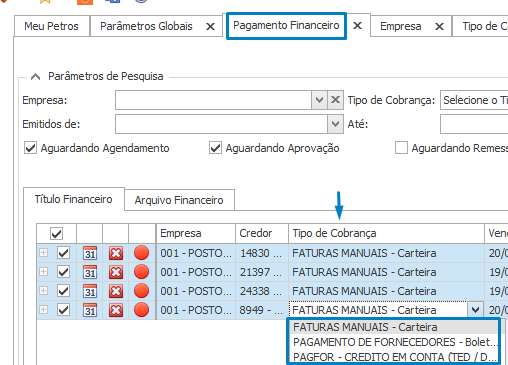Toggle Aguardando Agendamento checkbox

coord(30,148)
